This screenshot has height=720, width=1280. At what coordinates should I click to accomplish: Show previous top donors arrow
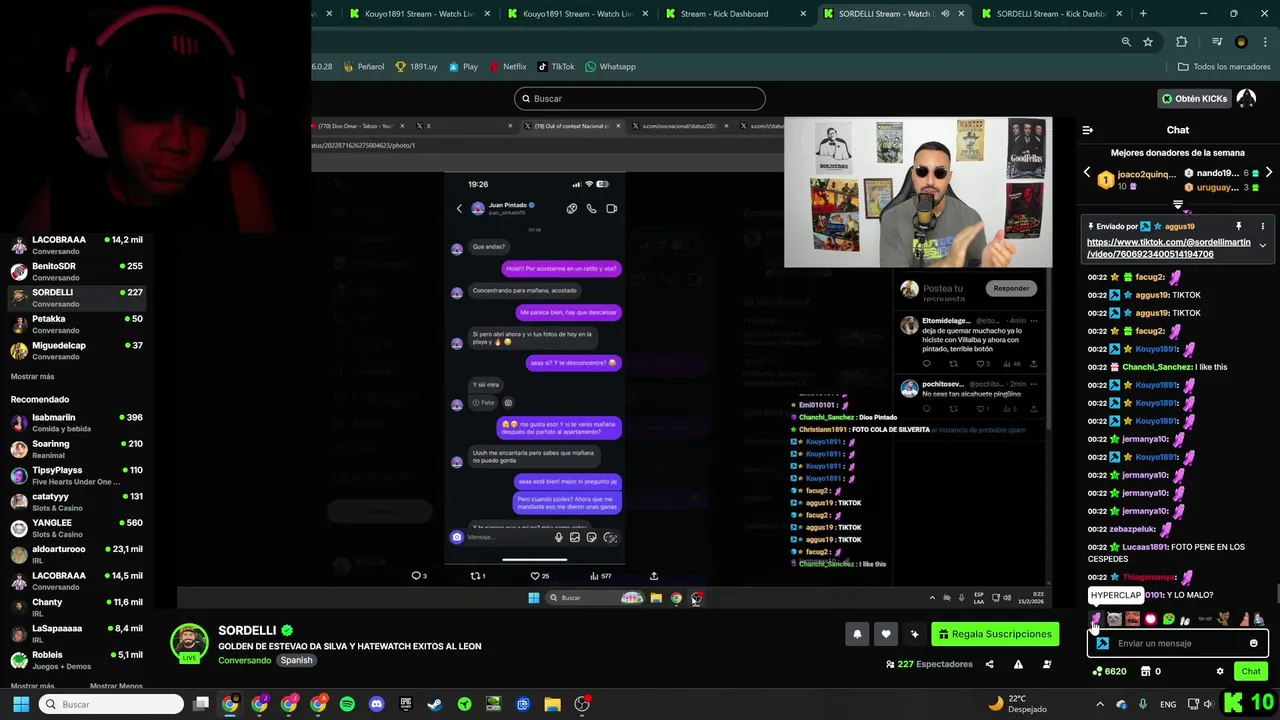(1088, 173)
